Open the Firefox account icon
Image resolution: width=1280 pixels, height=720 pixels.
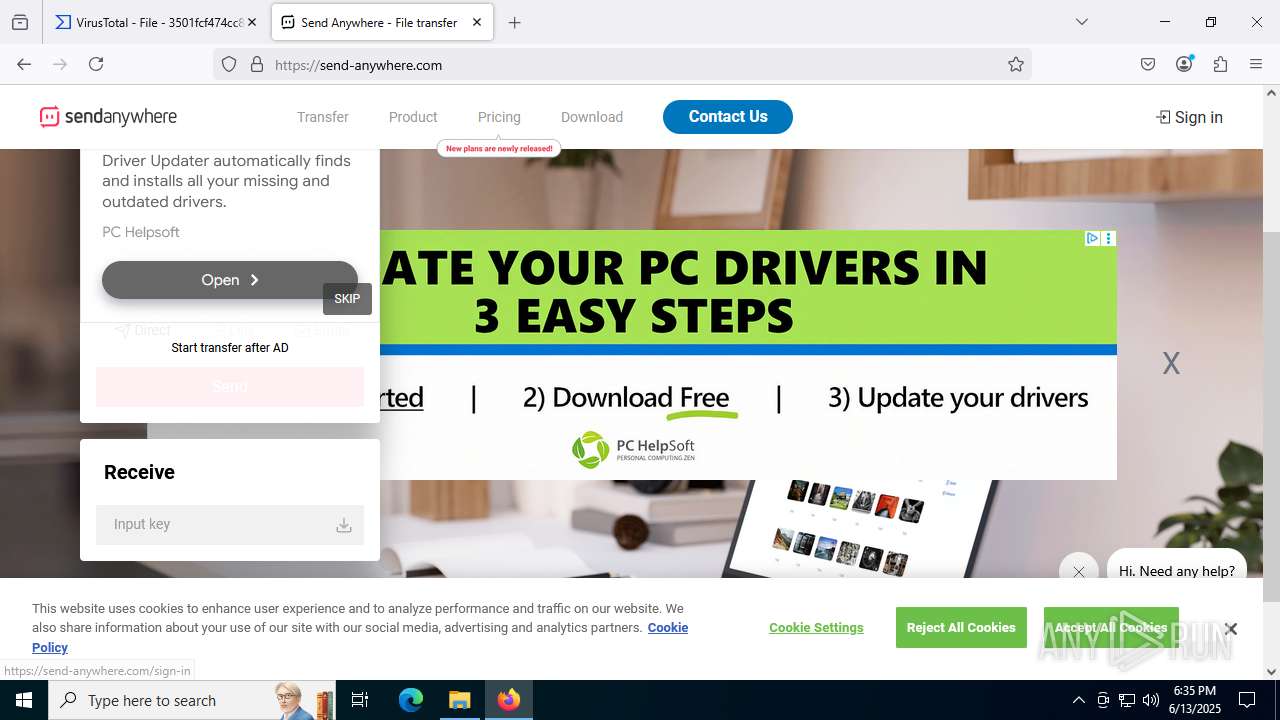coord(1184,64)
